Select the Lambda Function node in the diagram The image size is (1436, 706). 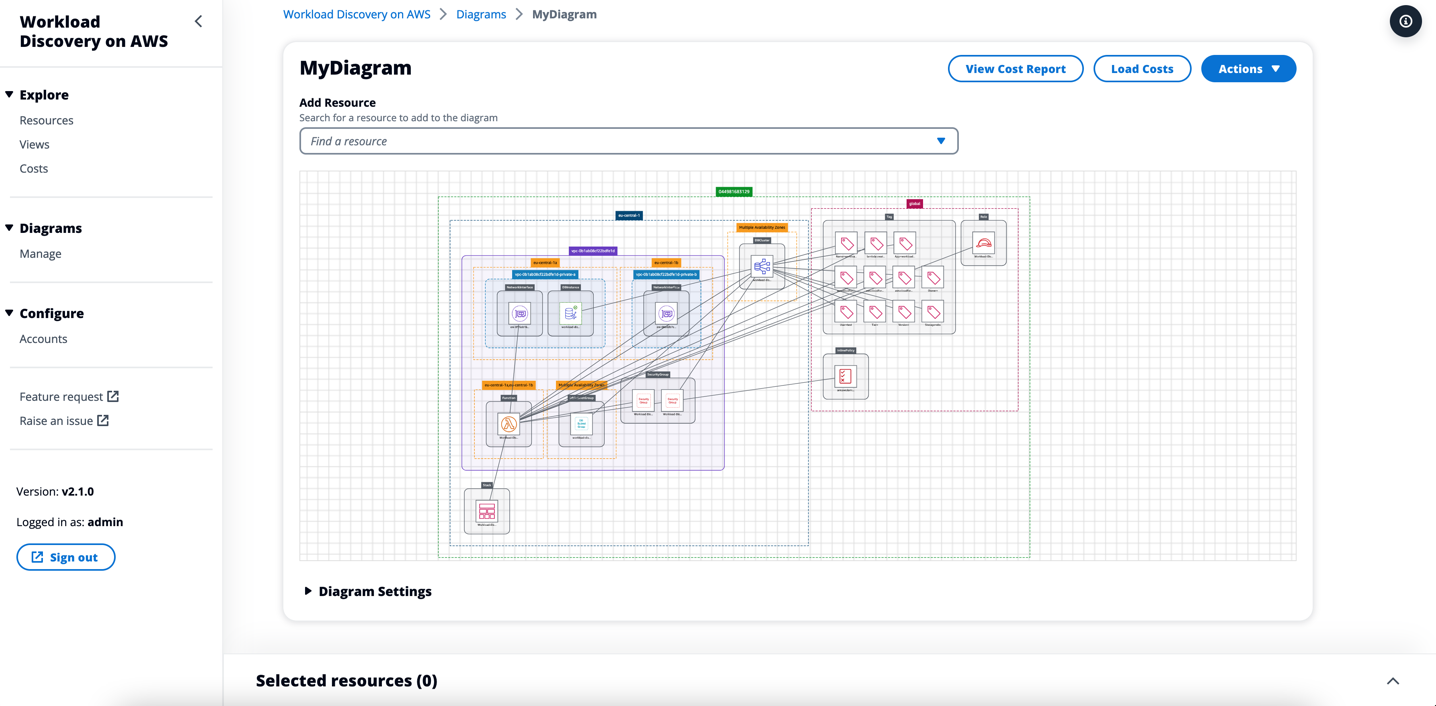pyautogui.click(x=507, y=423)
